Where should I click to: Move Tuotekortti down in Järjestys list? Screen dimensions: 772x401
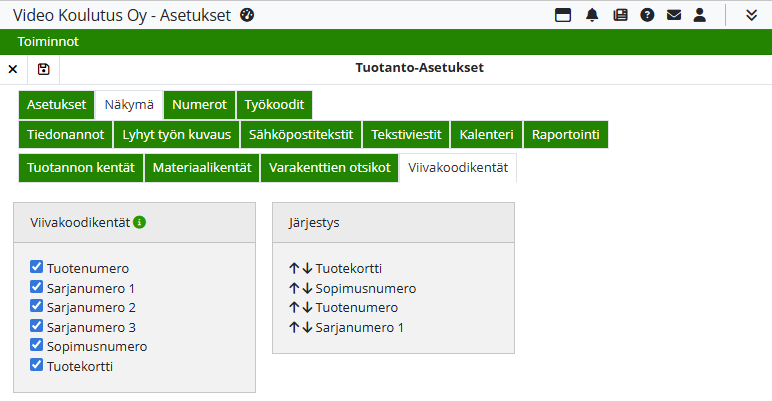coord(307,268)
